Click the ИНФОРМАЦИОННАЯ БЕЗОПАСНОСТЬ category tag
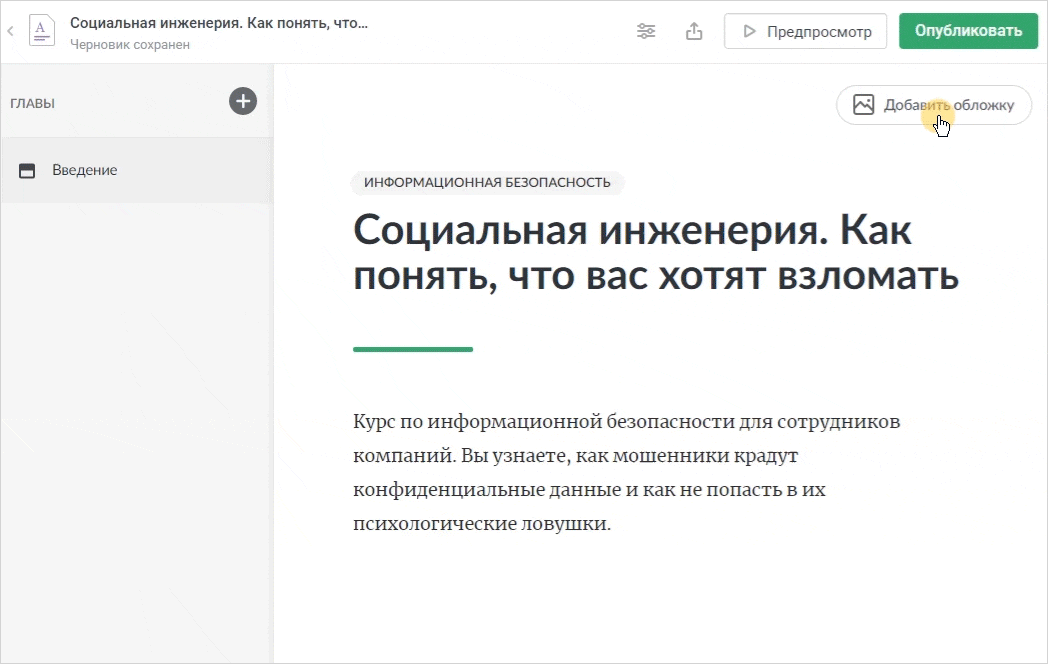This screenshot has height=664, width=1048. pyautogui.click(x=487, y=183)
